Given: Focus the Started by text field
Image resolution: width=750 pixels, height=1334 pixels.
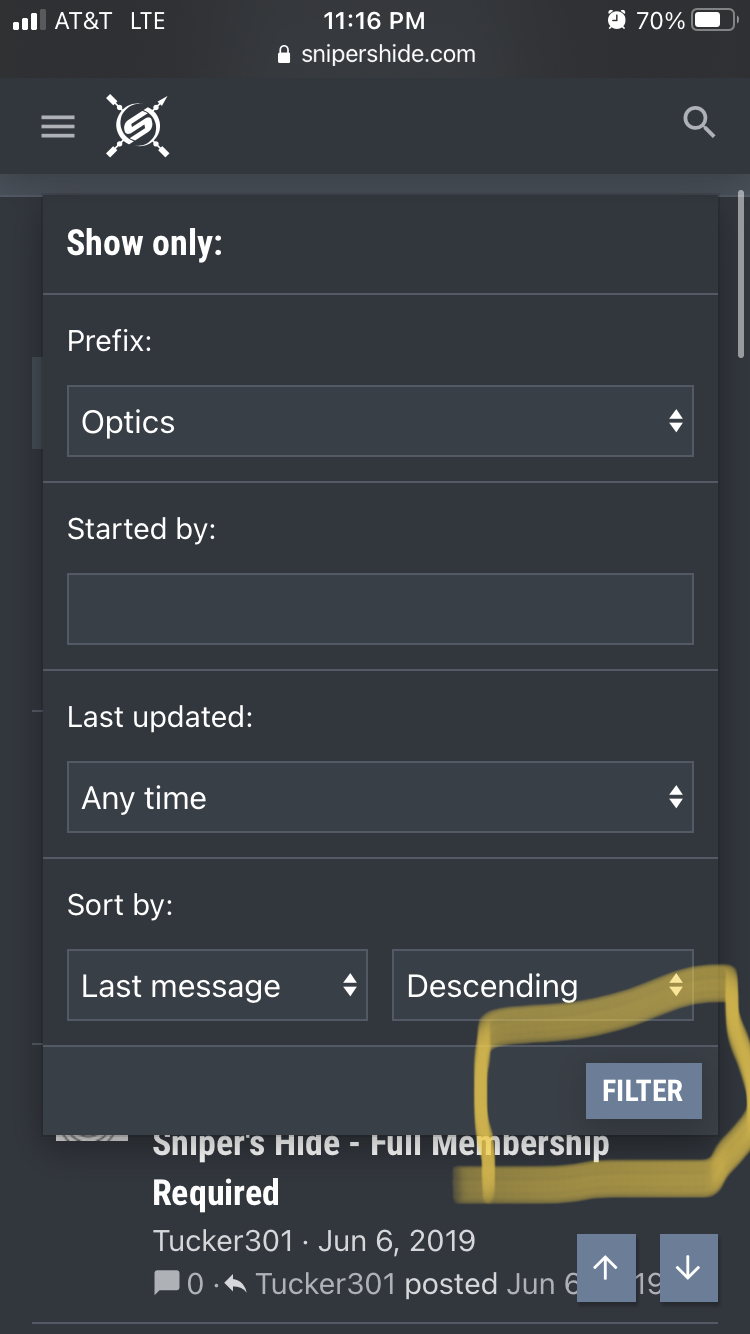Looking at the screenshot, I should [x=380, y=609].
